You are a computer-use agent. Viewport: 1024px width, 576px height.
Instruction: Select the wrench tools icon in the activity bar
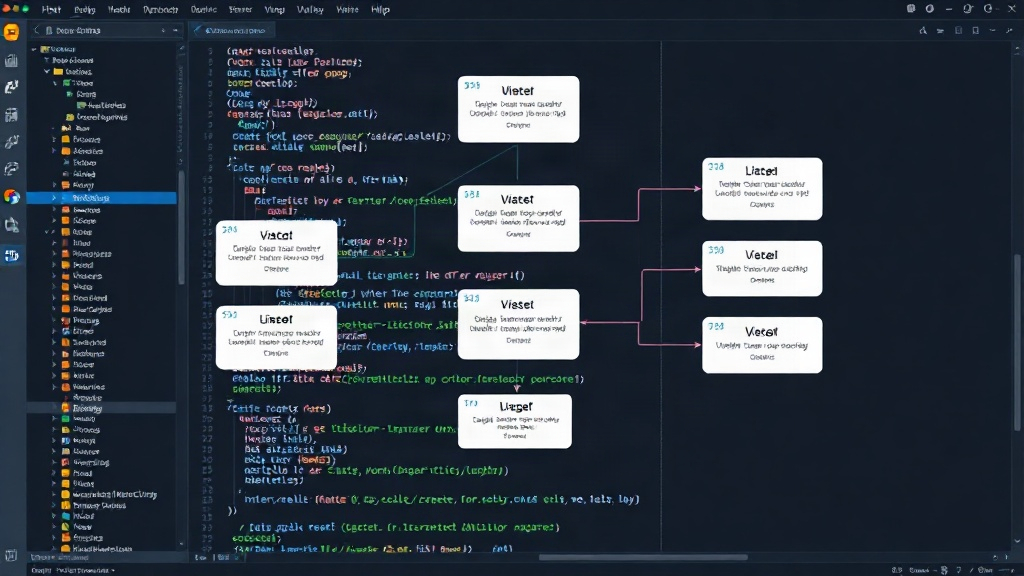click(12, 142)
